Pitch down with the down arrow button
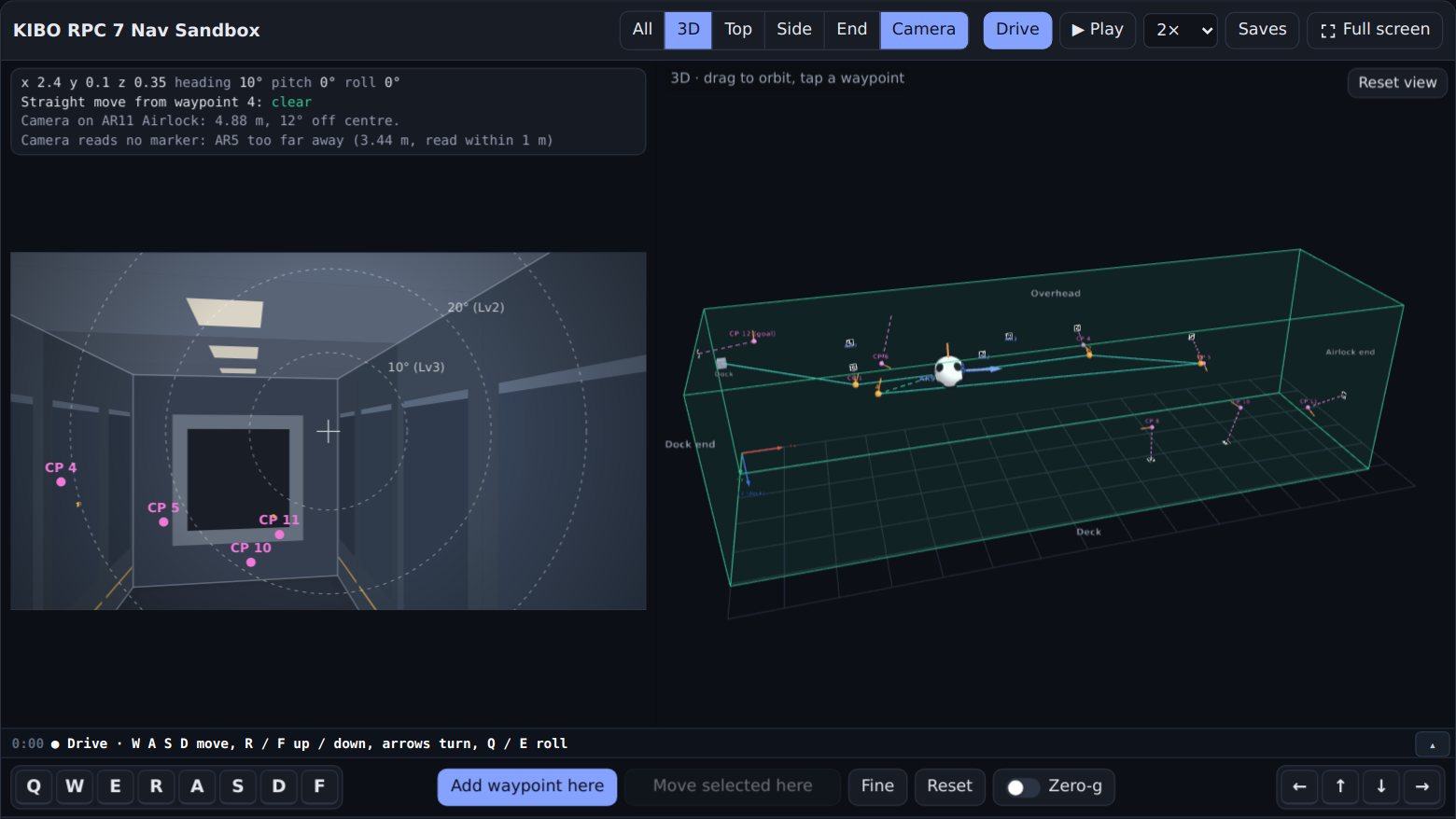Screen dimensions: 1456x819 (1381, 786)
